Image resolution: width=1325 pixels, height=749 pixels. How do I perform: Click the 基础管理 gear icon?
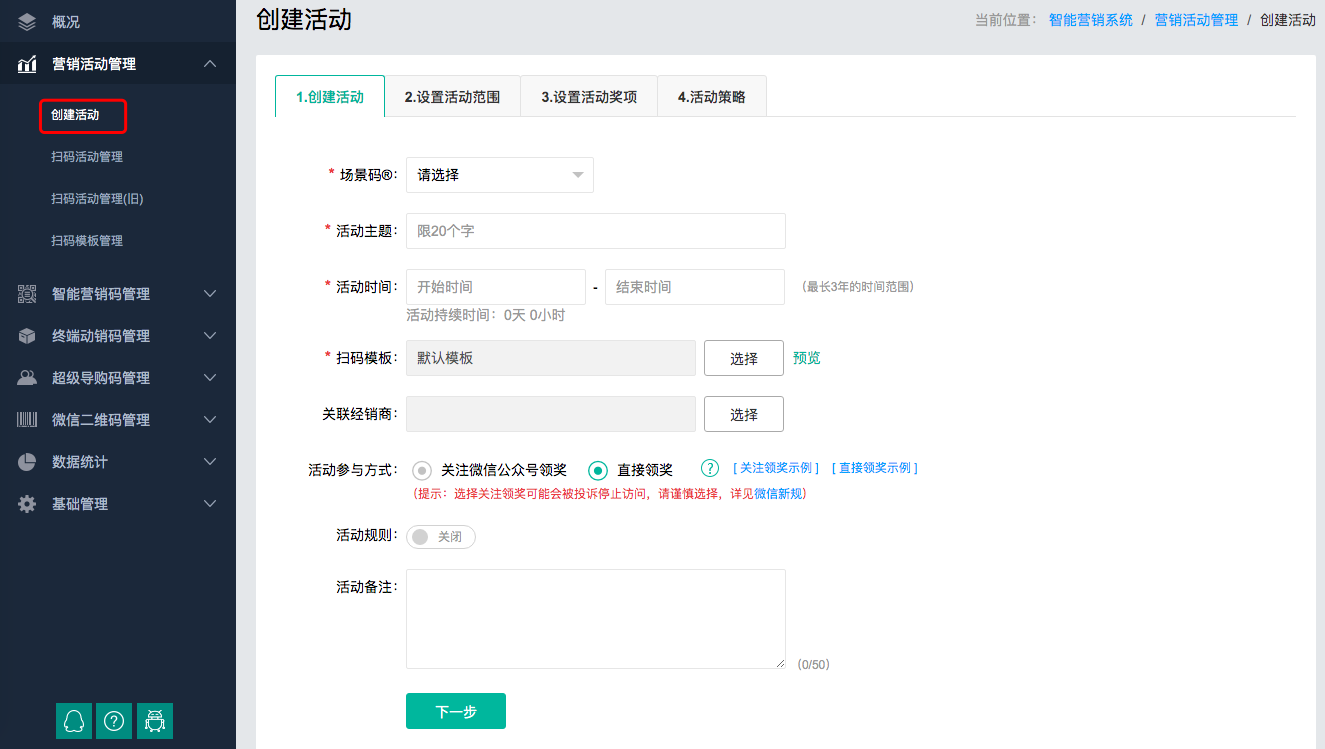[x=27, y=504]
